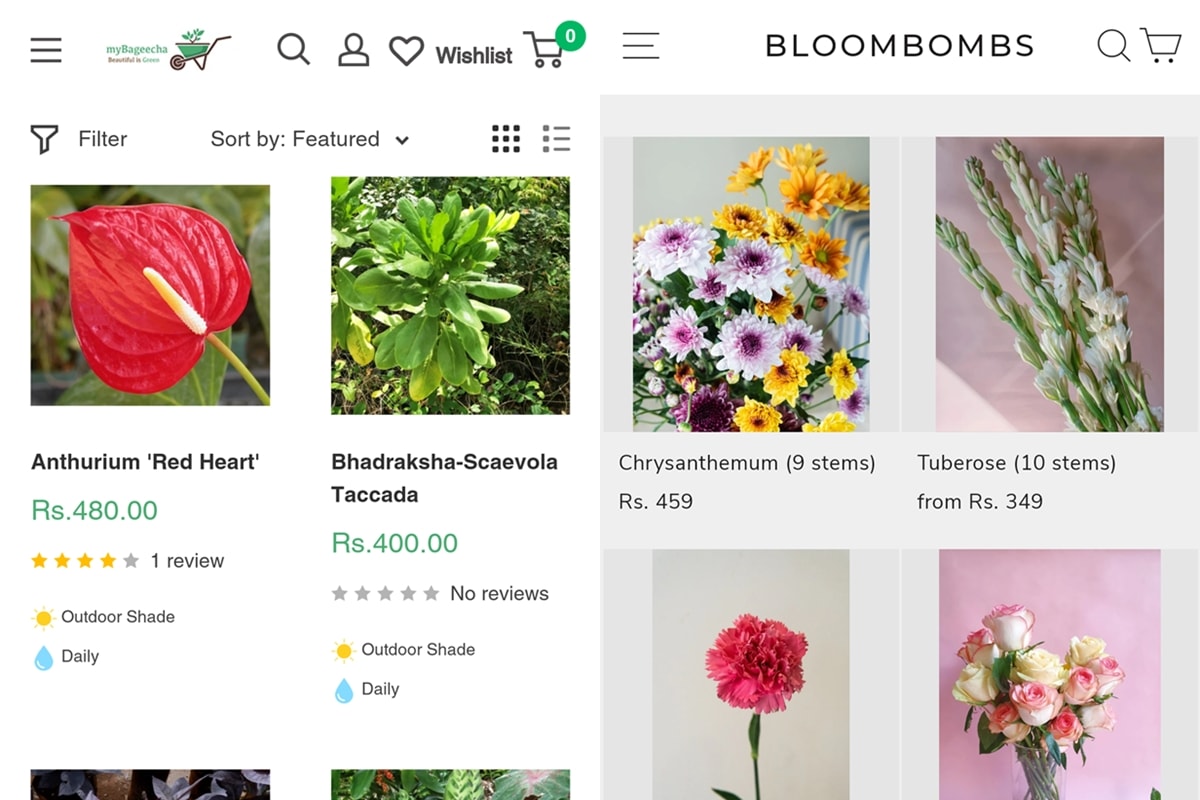The image size is (1200, 800).
Task: Open search on myBageecha
Action: tap(293, 49)
